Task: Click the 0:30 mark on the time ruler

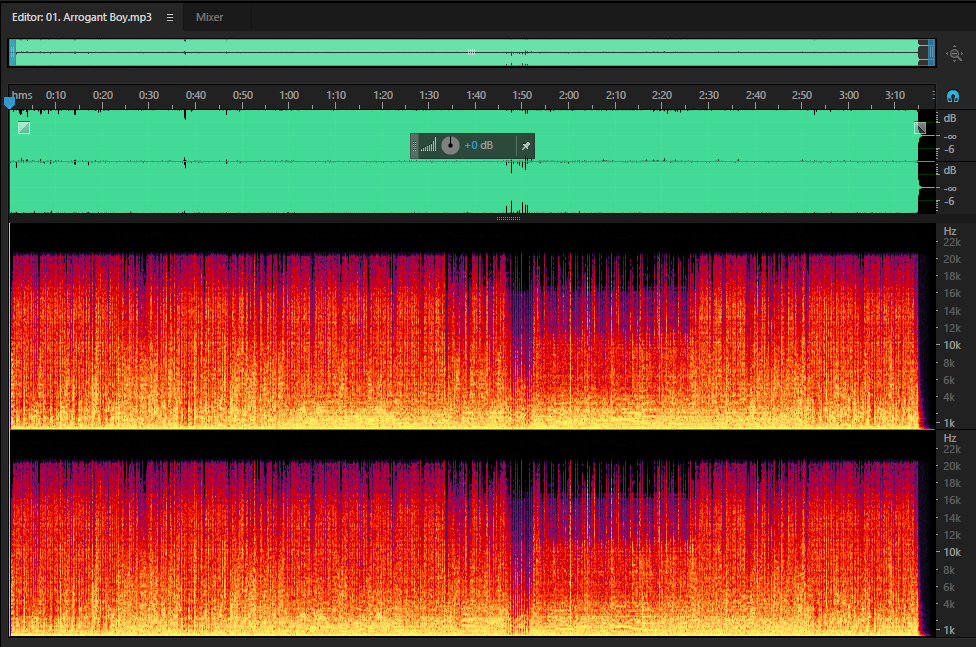Action: (x=149, y=95)
